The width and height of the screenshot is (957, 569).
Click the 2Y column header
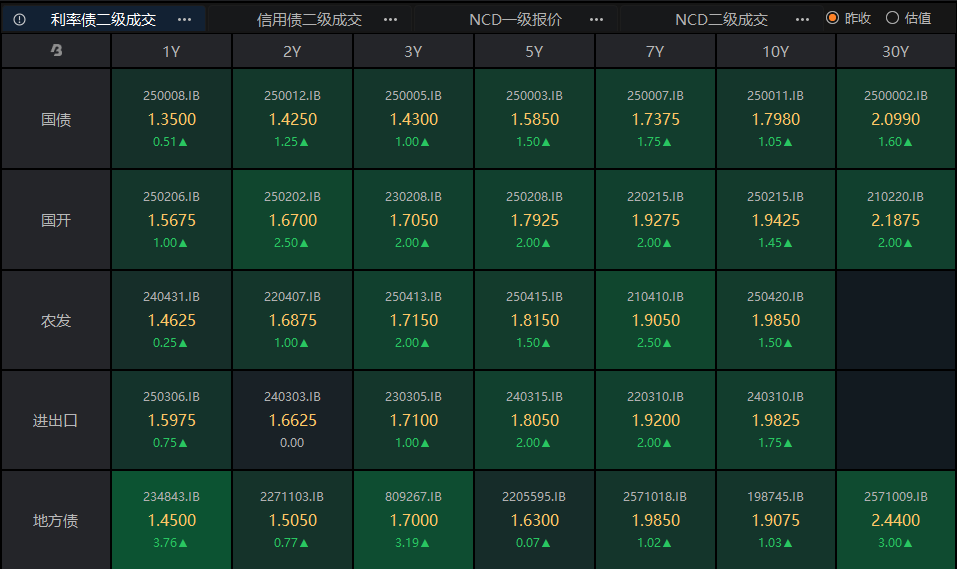point(292,51)
